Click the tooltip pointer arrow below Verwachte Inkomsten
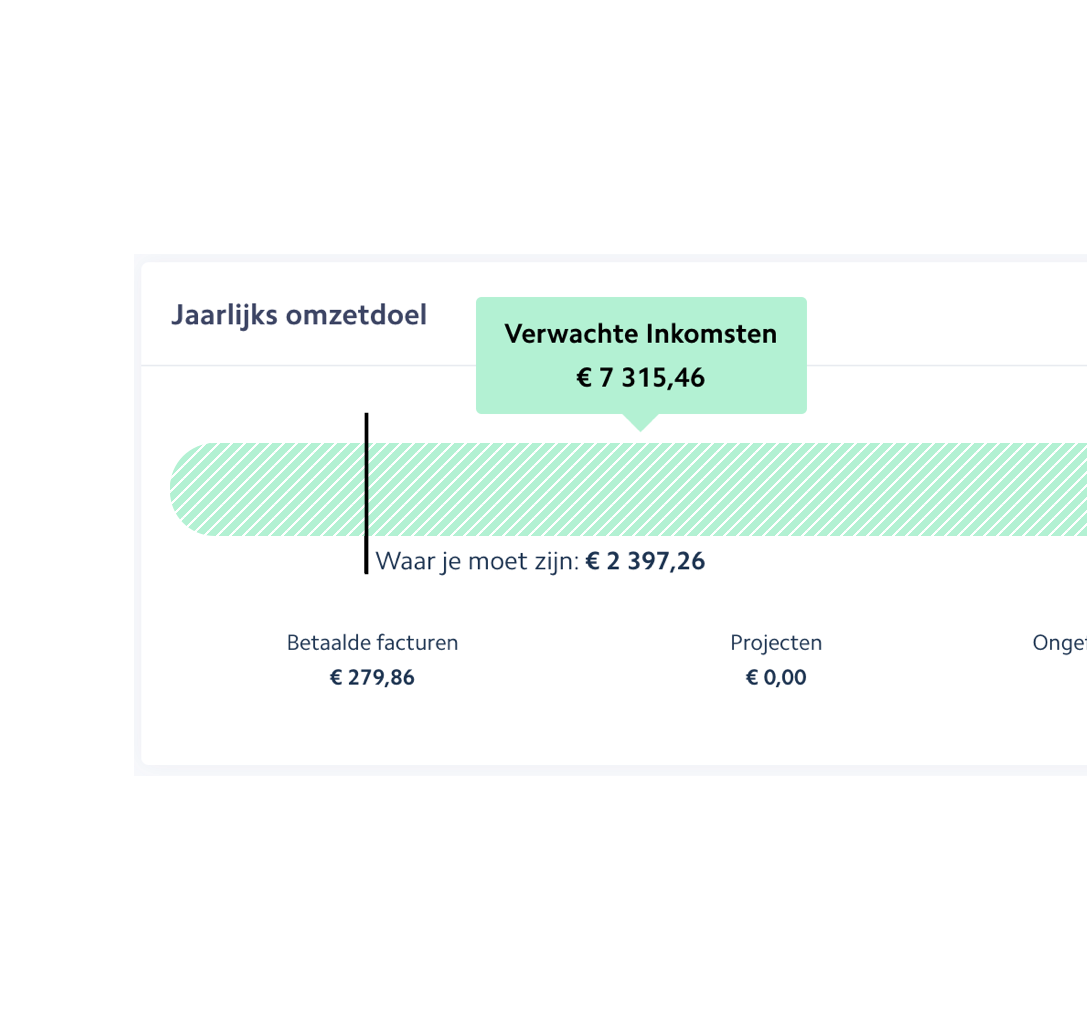Viewport: 1087px width, 1027px height. tap(639, 425)
